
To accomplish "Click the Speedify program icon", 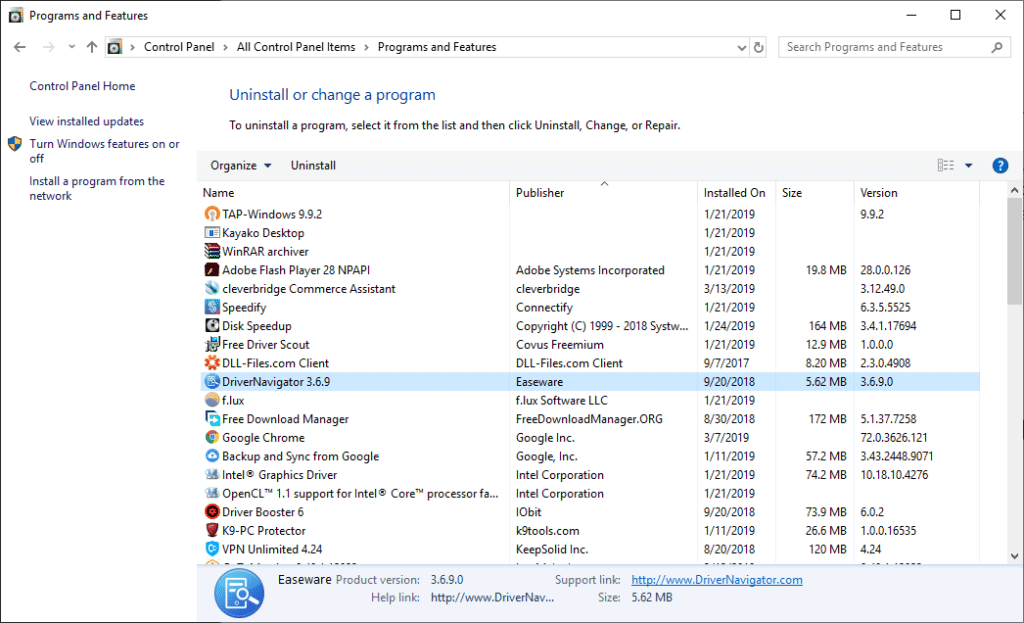I will pos(212,307).
